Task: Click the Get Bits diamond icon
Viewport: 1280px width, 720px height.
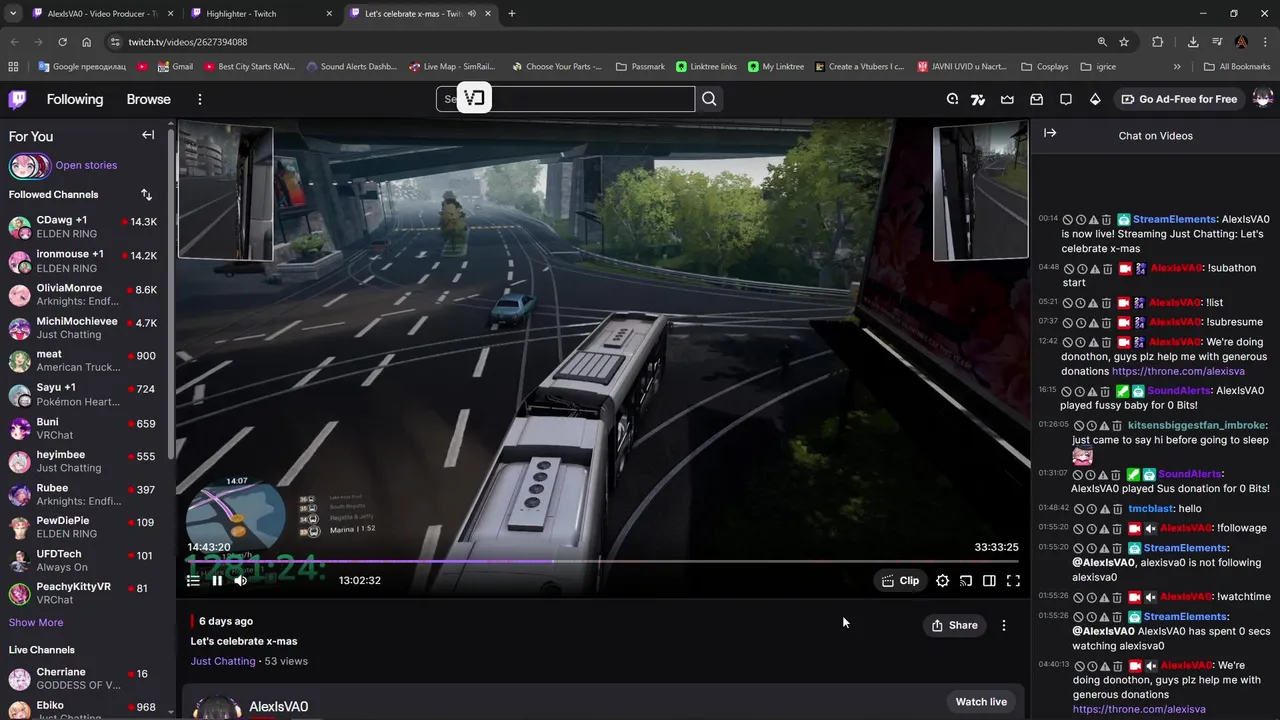Action: [x=1094, y=99]
